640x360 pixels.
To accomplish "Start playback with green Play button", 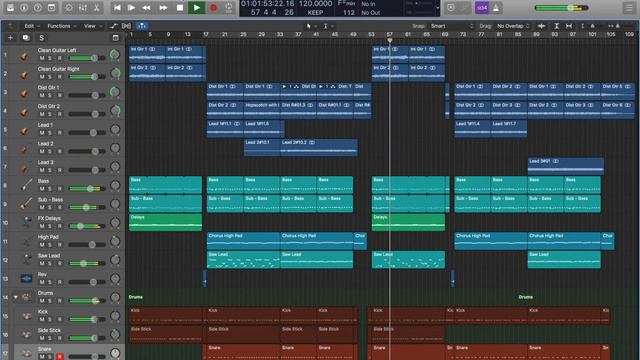I will coord(197,8).
